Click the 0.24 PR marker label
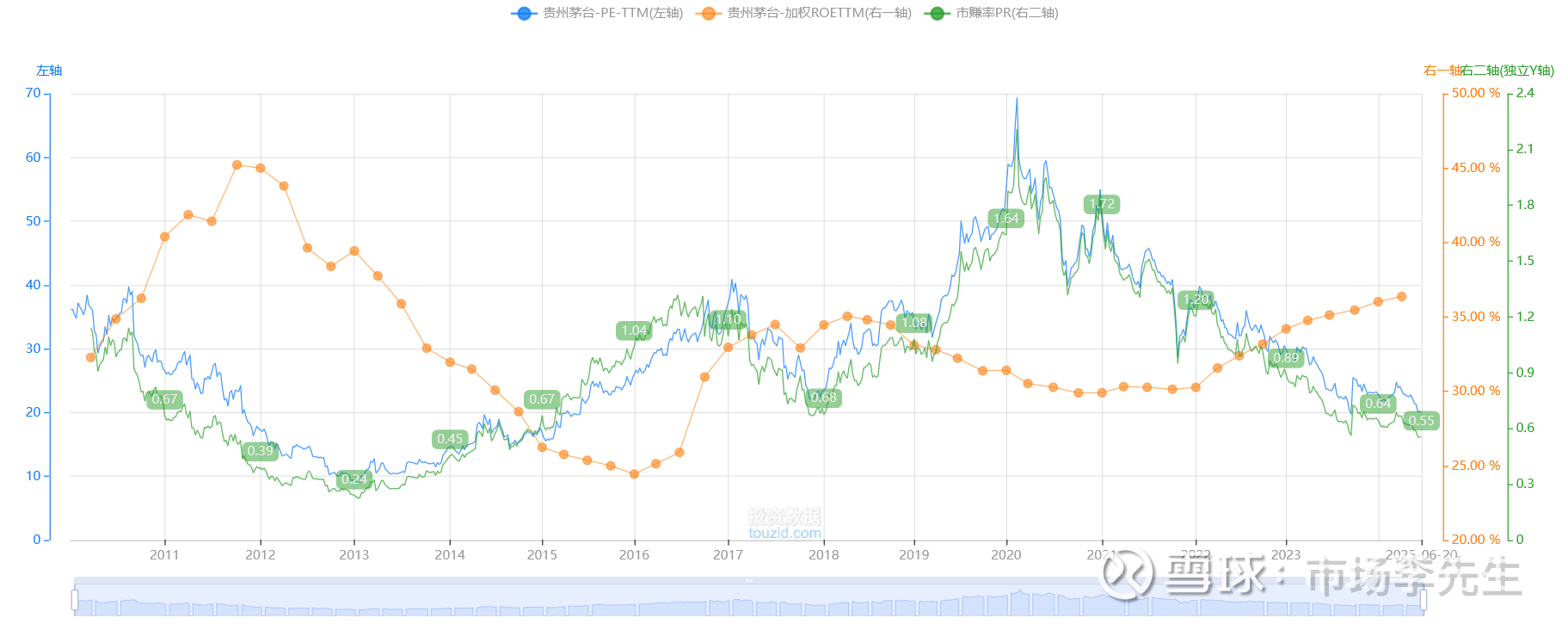 pyautogui.click(x=354, y=479)
